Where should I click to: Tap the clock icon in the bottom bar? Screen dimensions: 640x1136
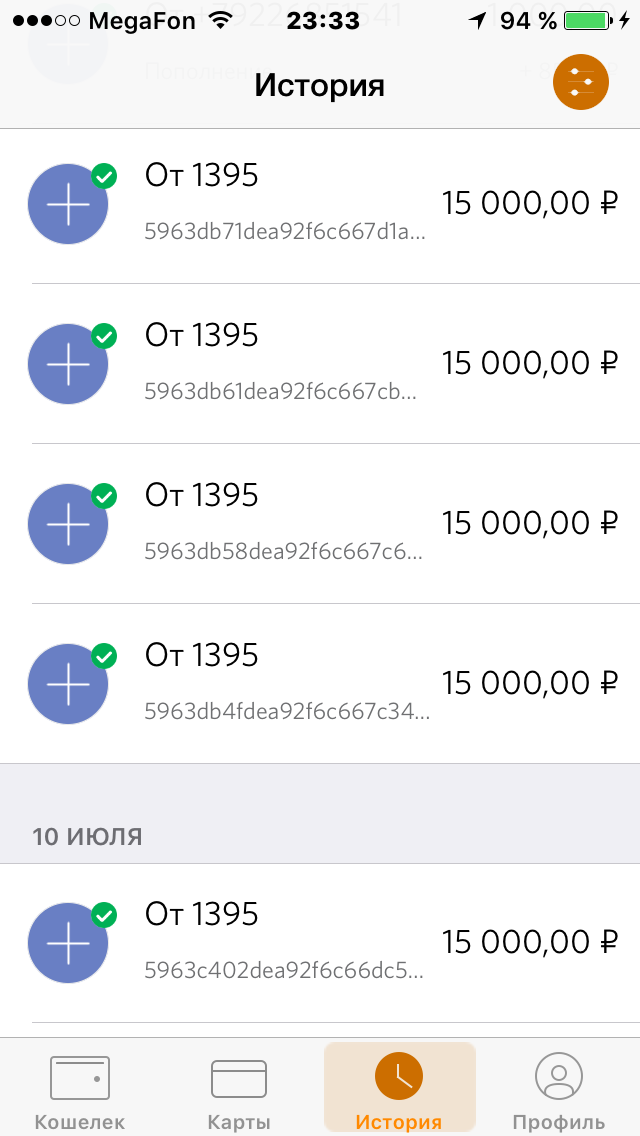pyautogui.click(x=399, y=1076)
